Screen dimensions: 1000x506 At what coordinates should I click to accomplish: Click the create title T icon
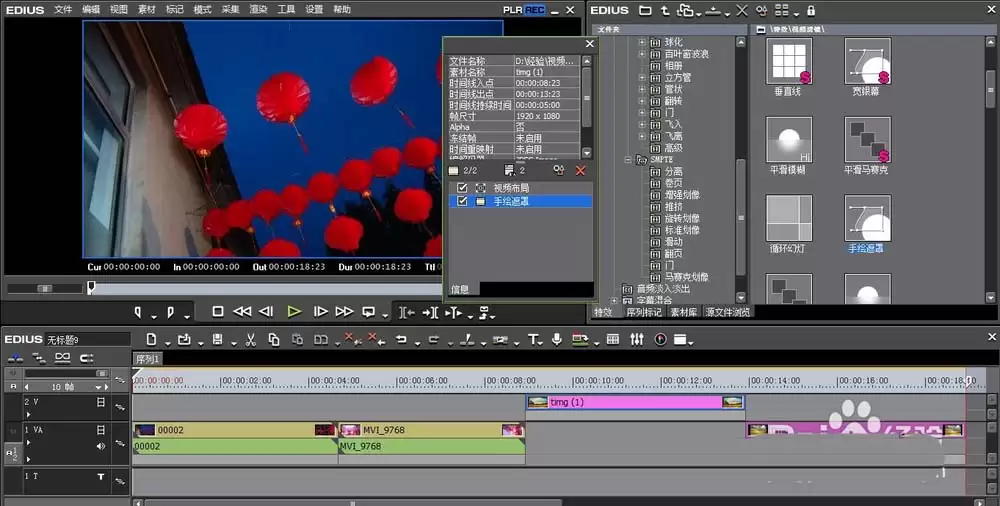pos(533,340)
